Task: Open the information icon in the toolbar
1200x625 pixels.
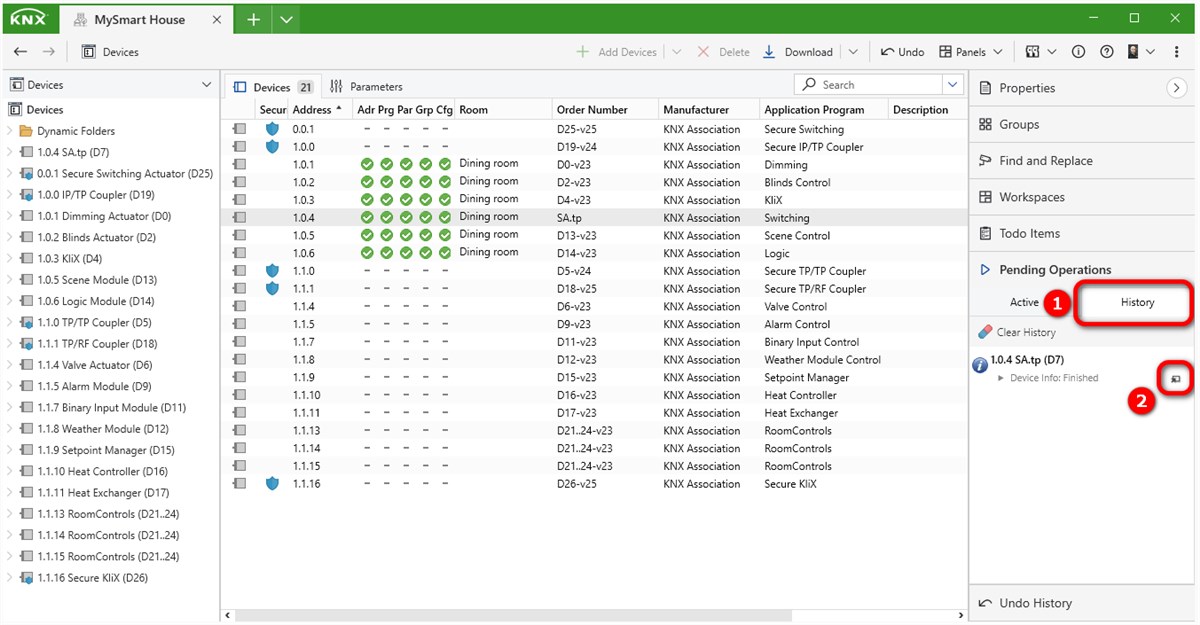Action: pos(1078,52)
